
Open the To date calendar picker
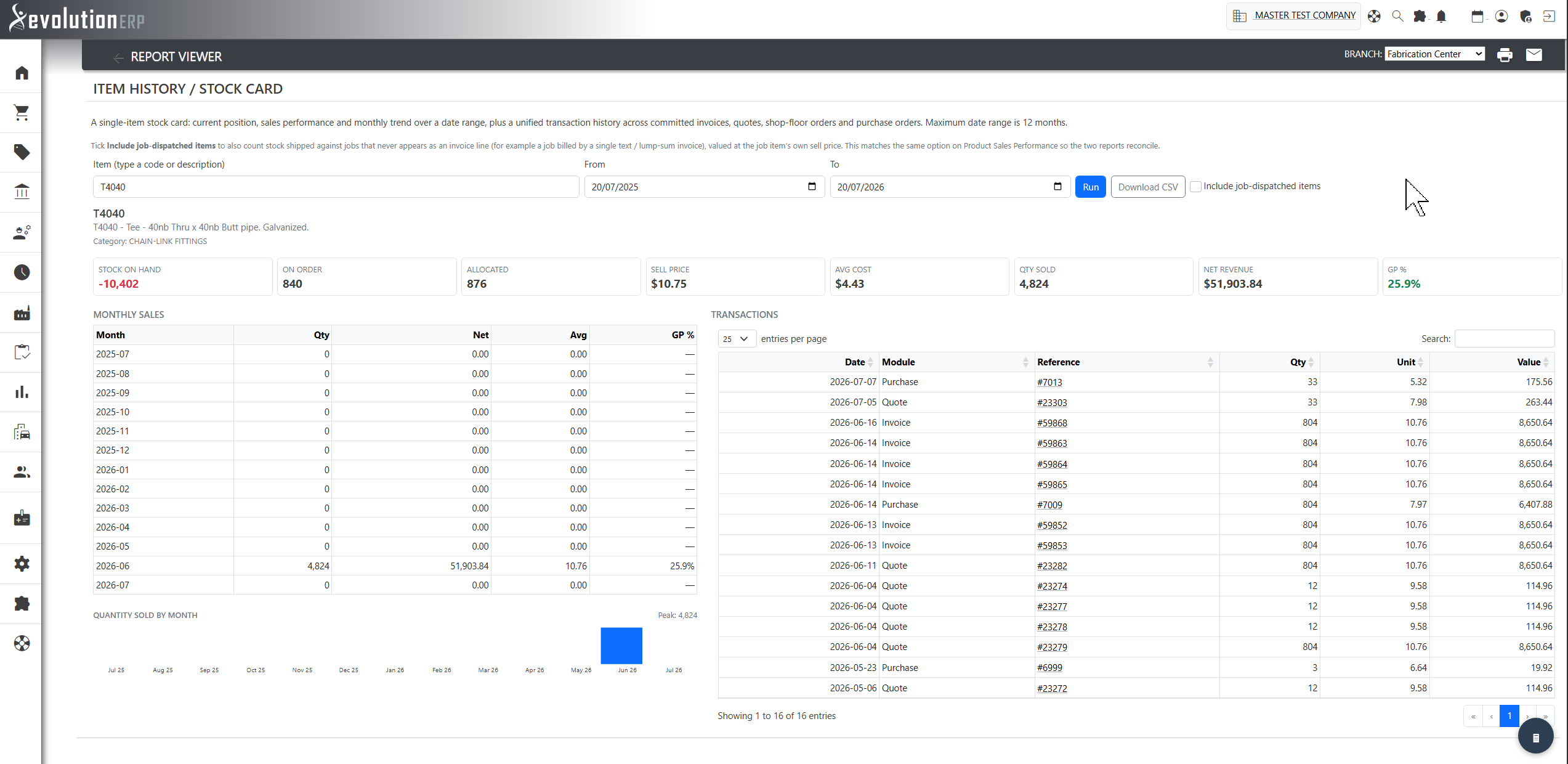[1057, 187]
